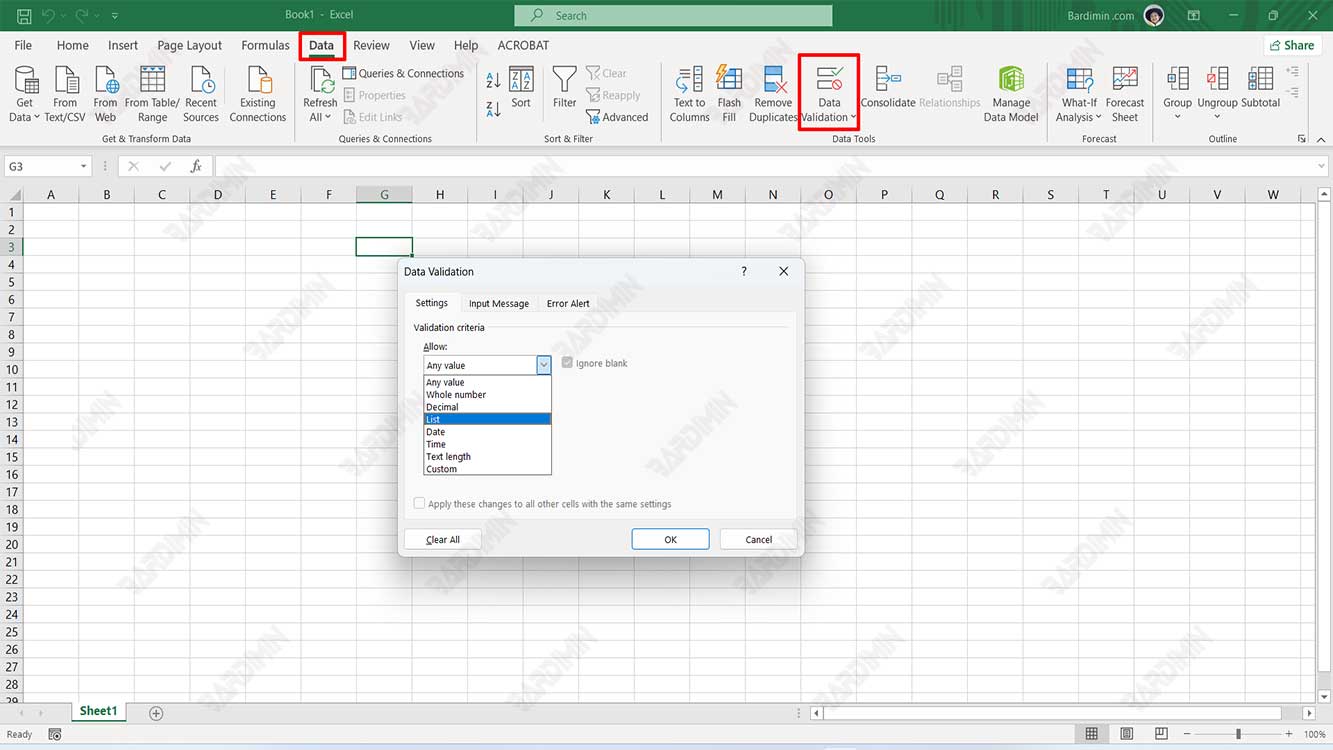Sort data ascending with the A-Z icon
The image size is (1333, 750).
493,77
